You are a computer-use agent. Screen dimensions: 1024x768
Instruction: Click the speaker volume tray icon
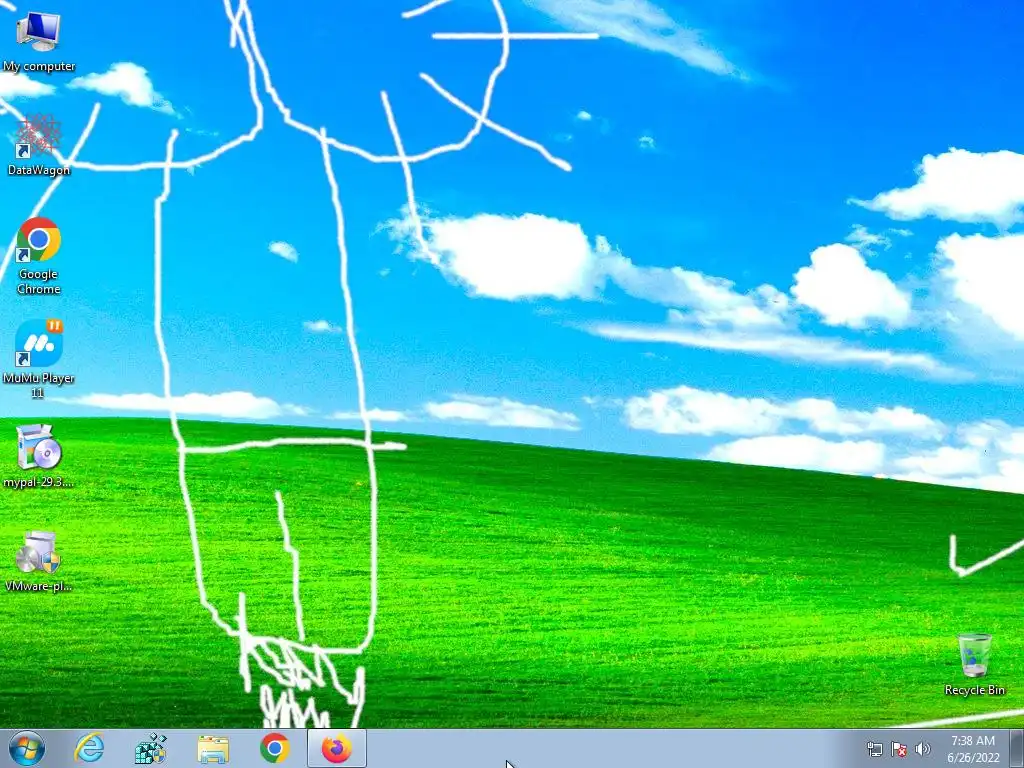pos(922,749)
